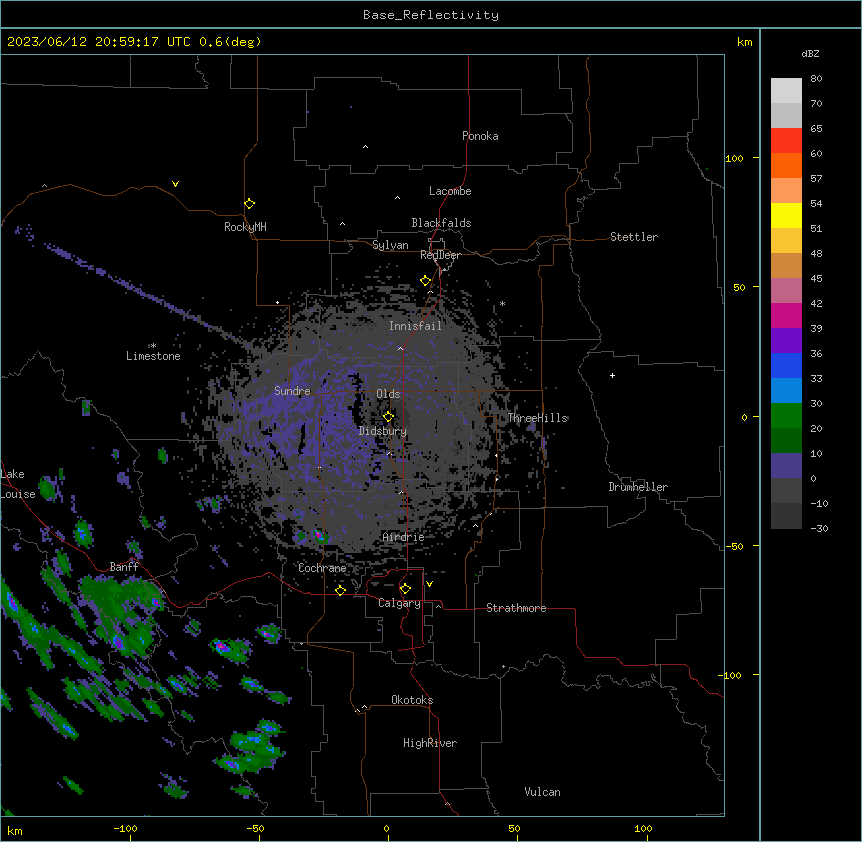Click the km unit label at top right
Screen dimensions: 862x842
tap(744, 42)
